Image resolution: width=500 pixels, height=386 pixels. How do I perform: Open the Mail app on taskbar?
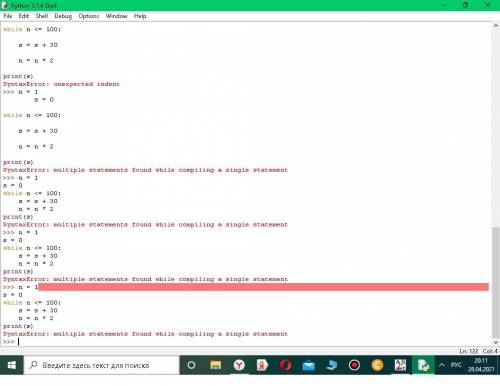pyautogui.click(x=309, y=365)
